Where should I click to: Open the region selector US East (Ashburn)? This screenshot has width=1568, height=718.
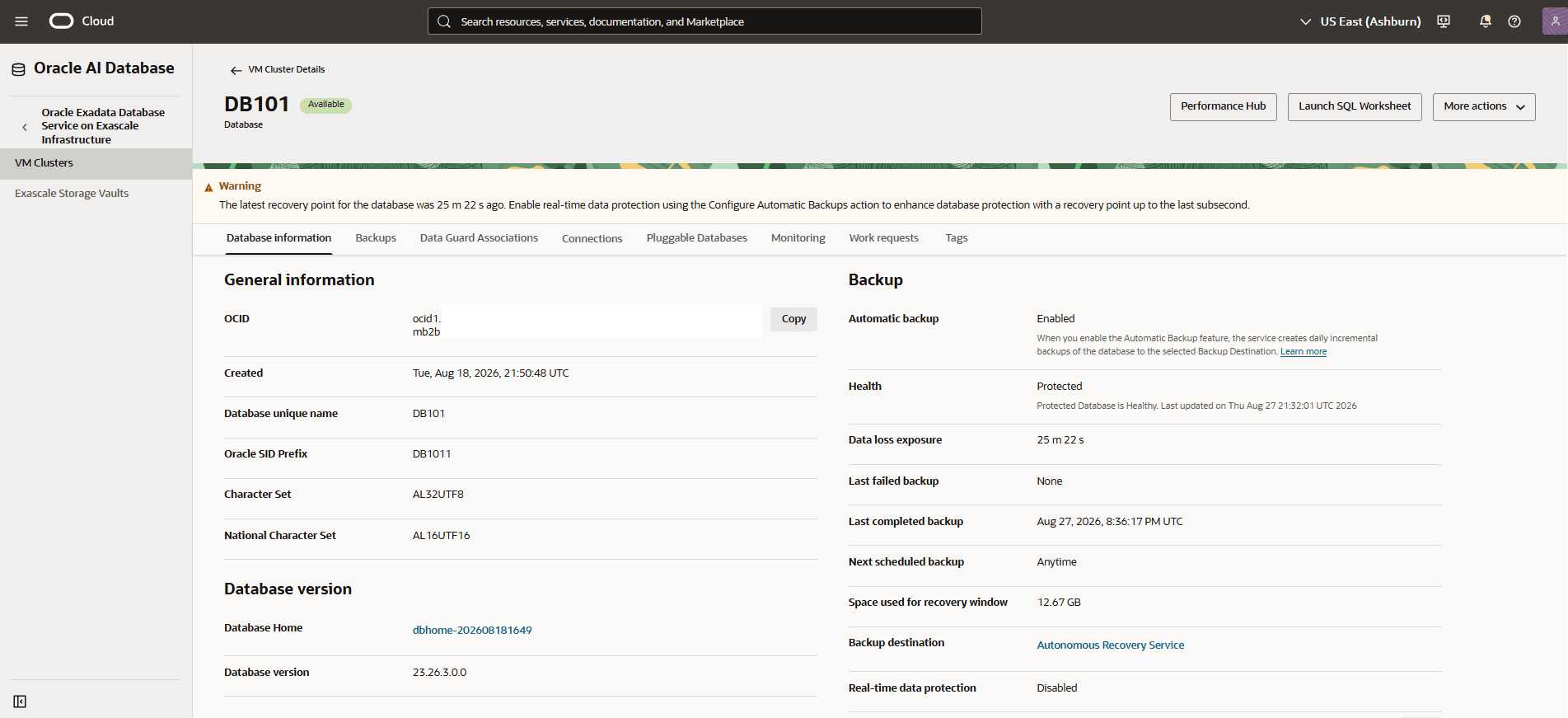coord(1360,21)
